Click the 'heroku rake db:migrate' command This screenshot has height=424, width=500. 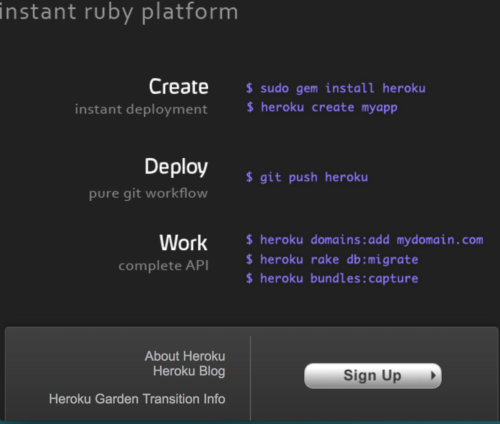coord(339,259)
